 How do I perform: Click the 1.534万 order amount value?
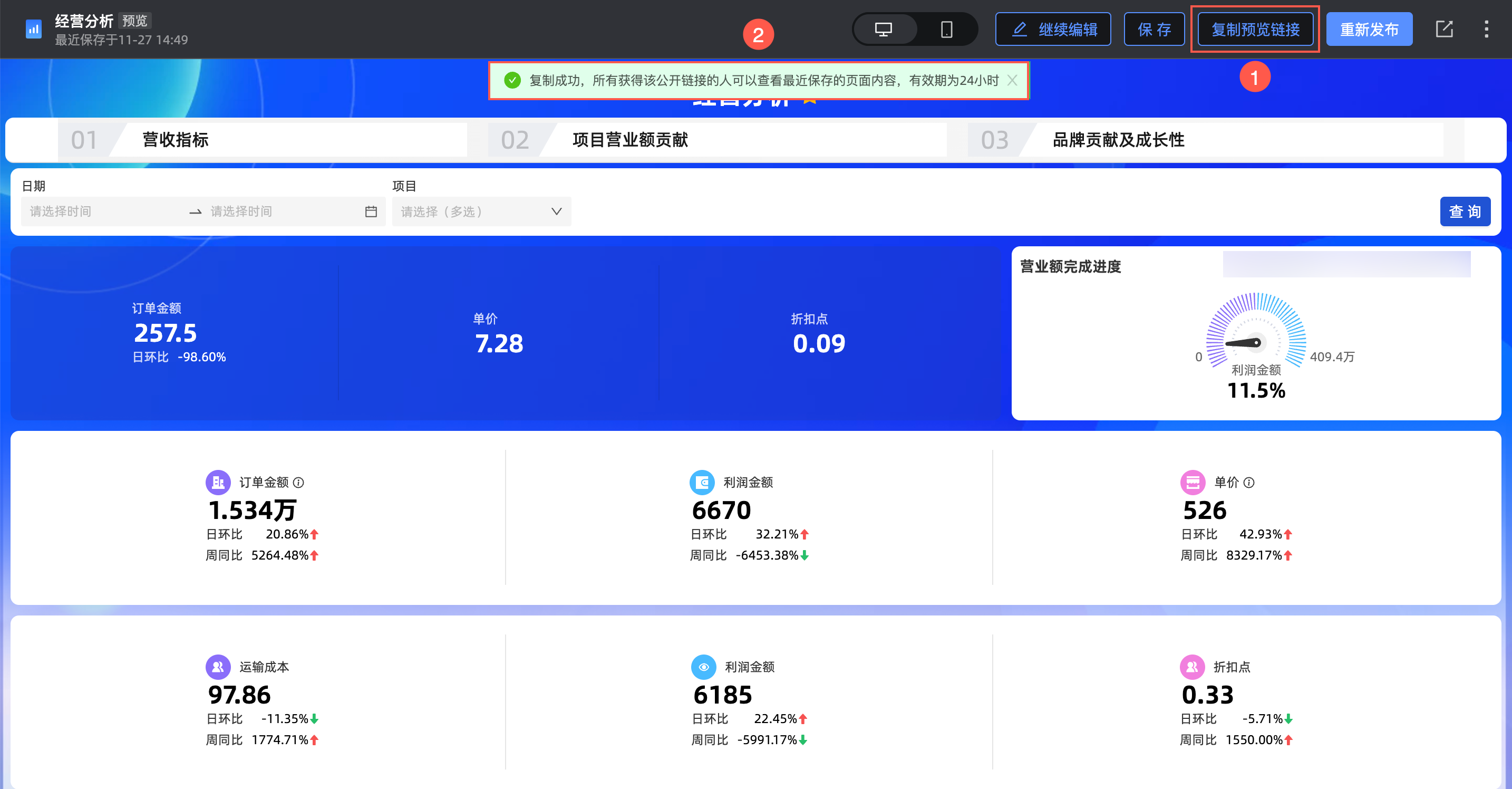[253, 510]
